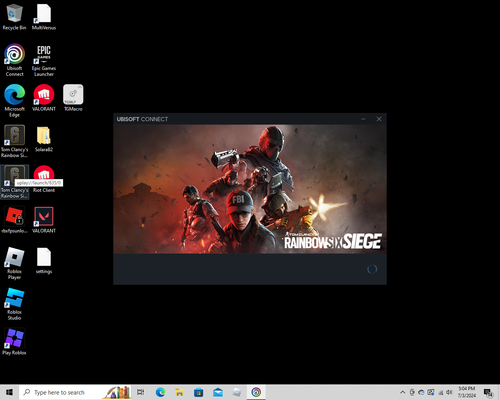Click the Rainbow Six Siege splash artwork
Image resolution: width=500 pixels, height=400 pixels.
point(250,189)
